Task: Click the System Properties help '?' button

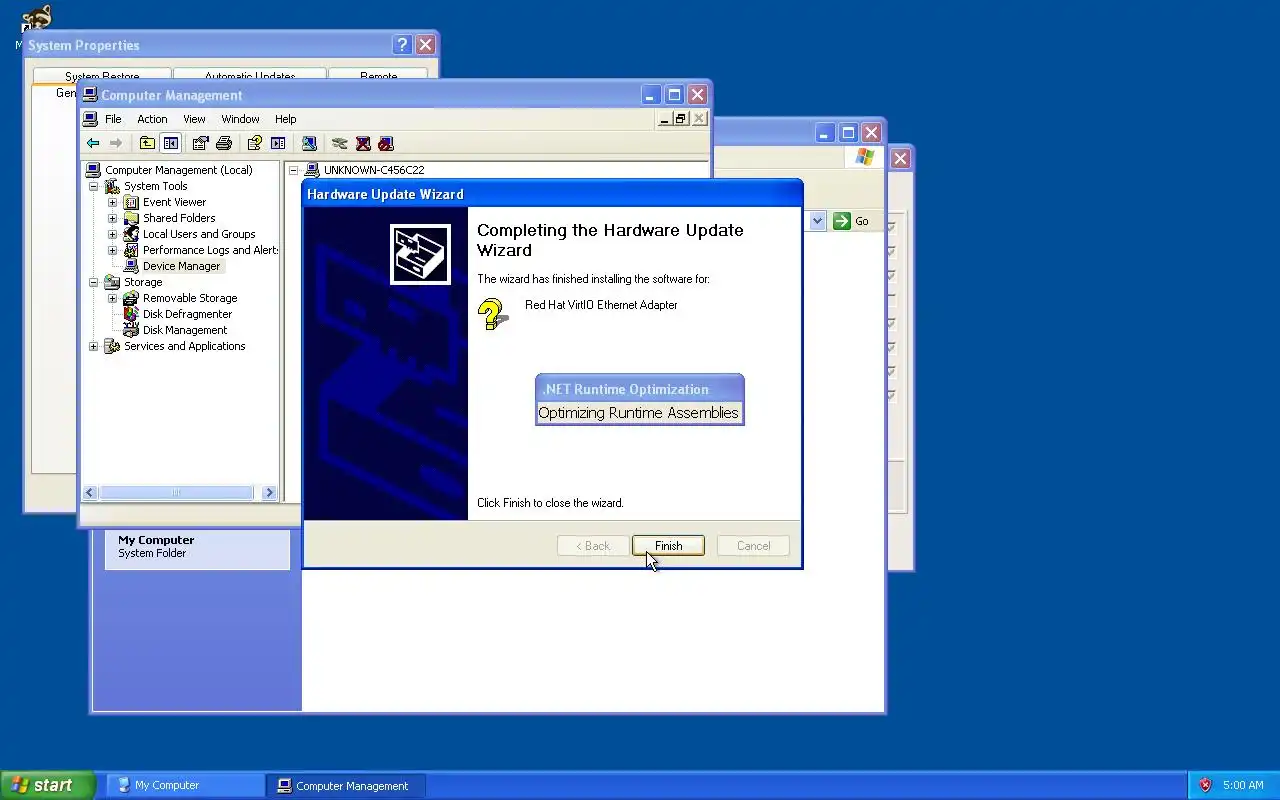Action: (402, 45)
